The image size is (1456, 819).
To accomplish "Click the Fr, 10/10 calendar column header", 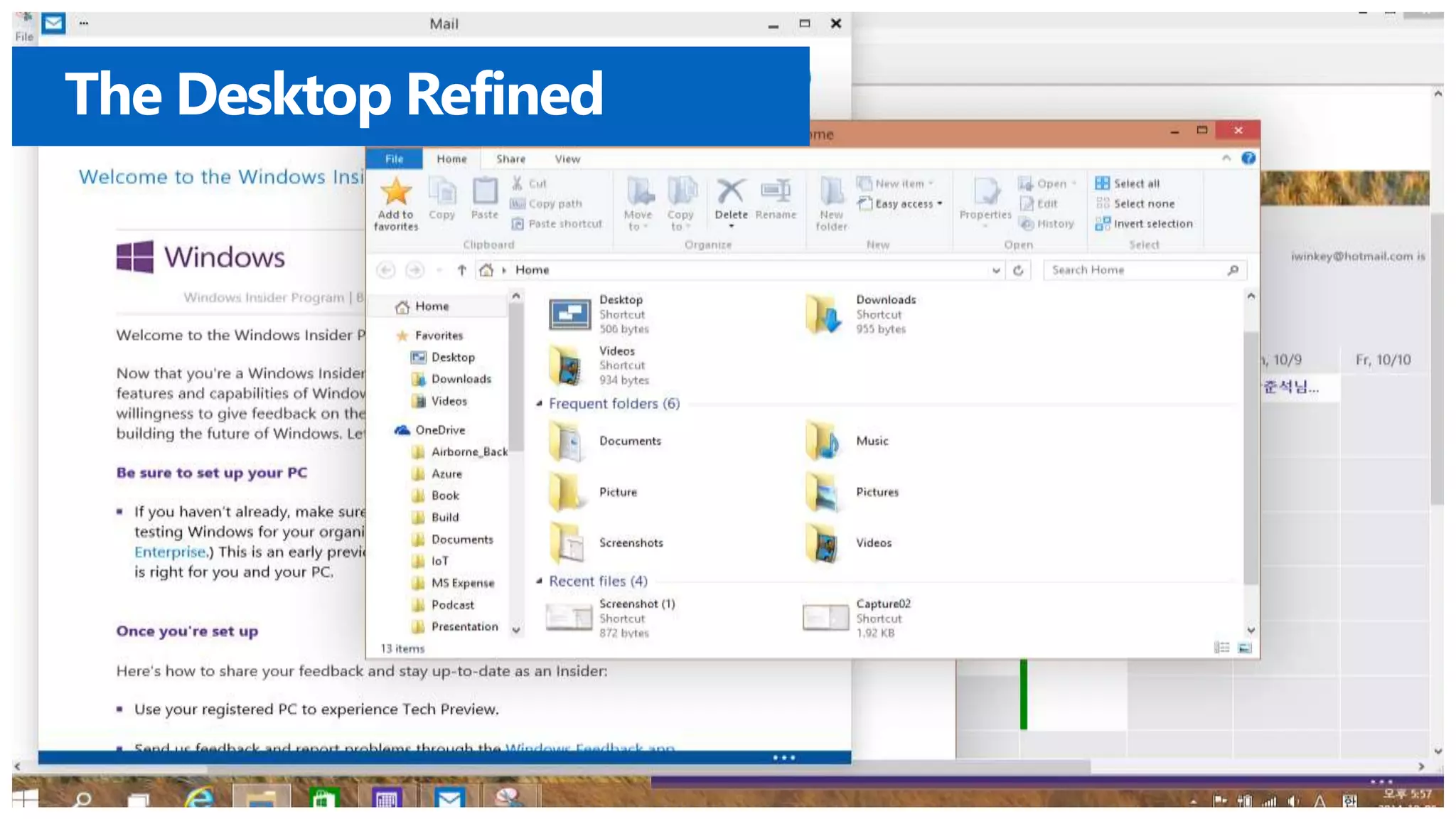I will [x=1383, y=360].
